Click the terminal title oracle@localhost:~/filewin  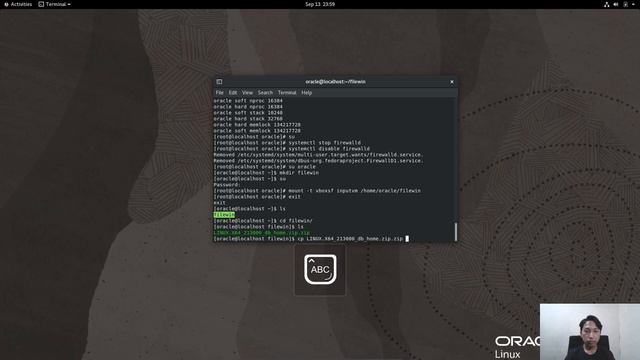335,82
